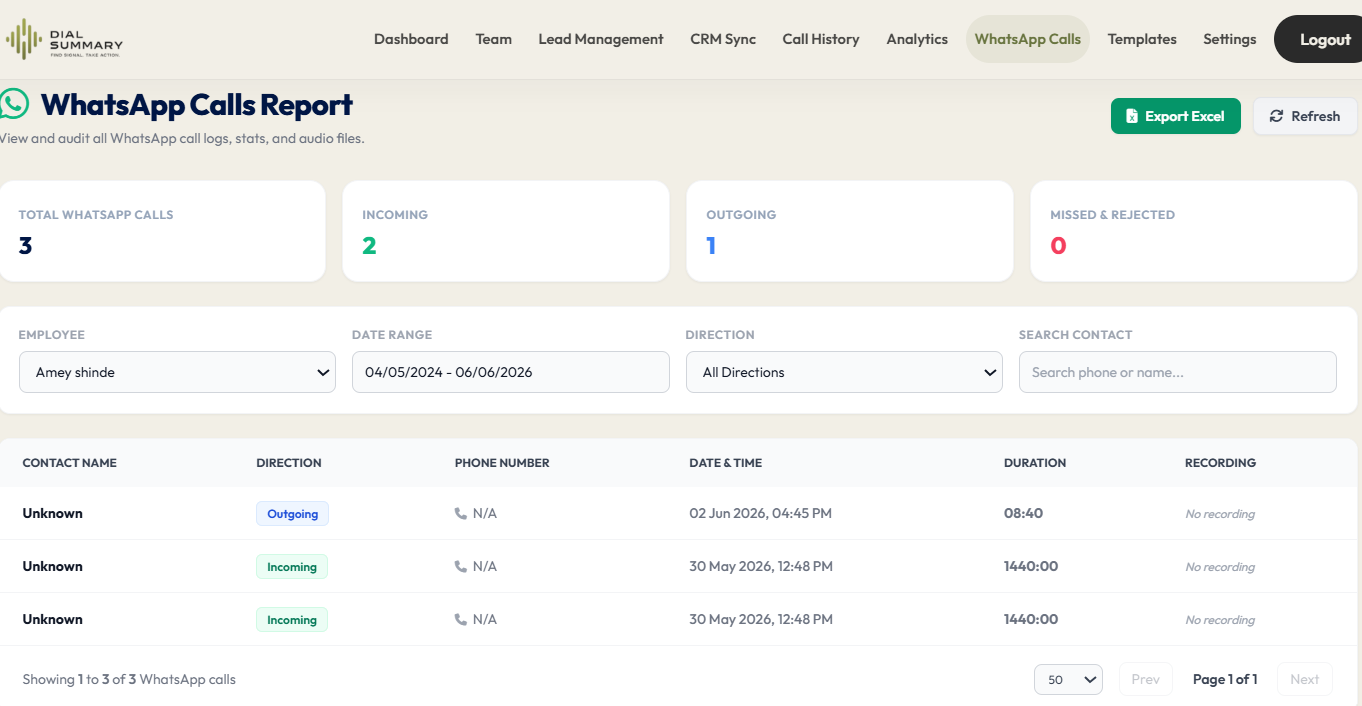Expand the Employee dropdown showing Amey shinde

click(x=177, y=372)
